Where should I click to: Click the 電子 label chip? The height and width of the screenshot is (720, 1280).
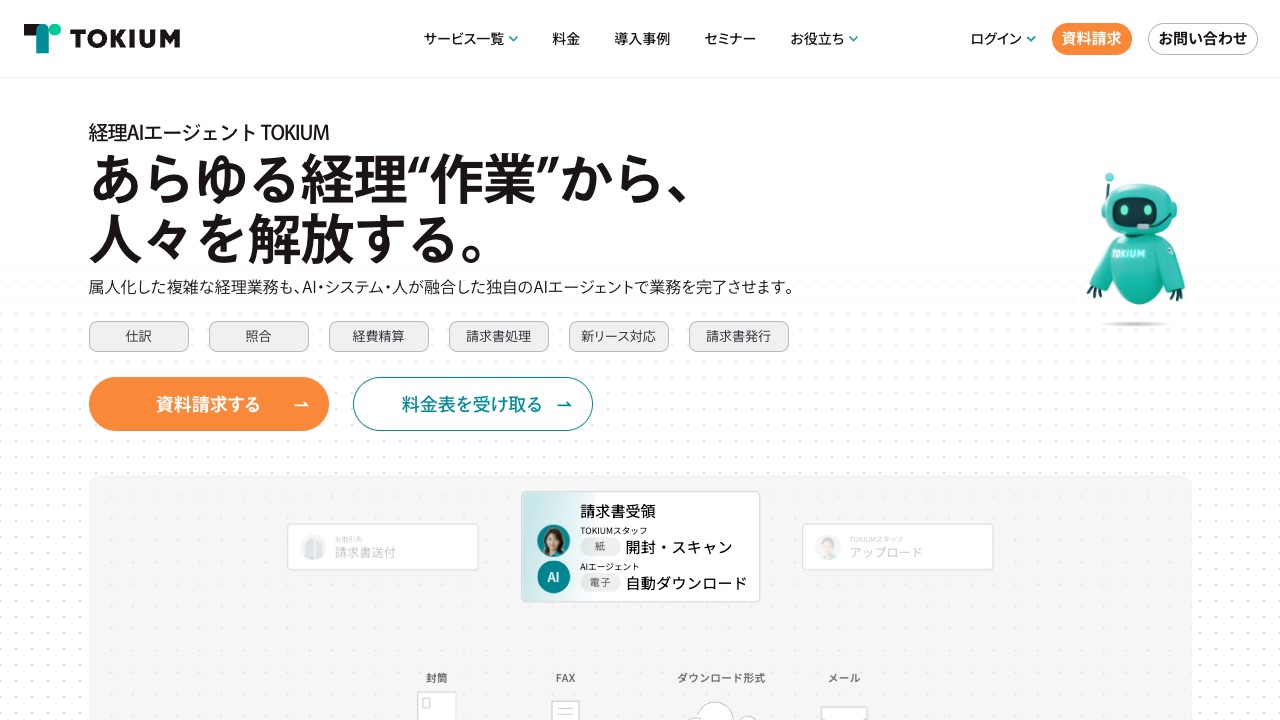click(x=600, y=583)
